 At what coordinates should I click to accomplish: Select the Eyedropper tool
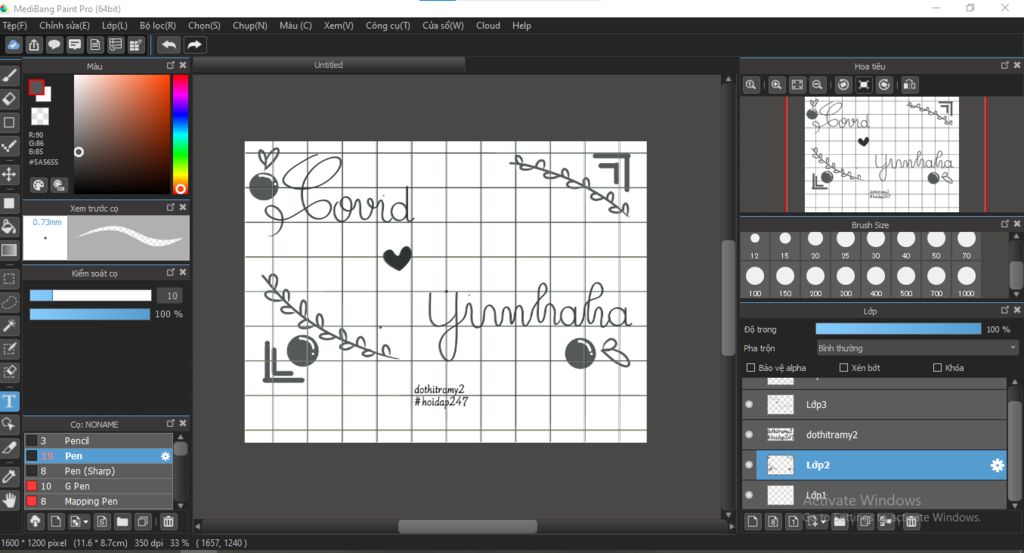pyautogui.click(x=9, y=477)
